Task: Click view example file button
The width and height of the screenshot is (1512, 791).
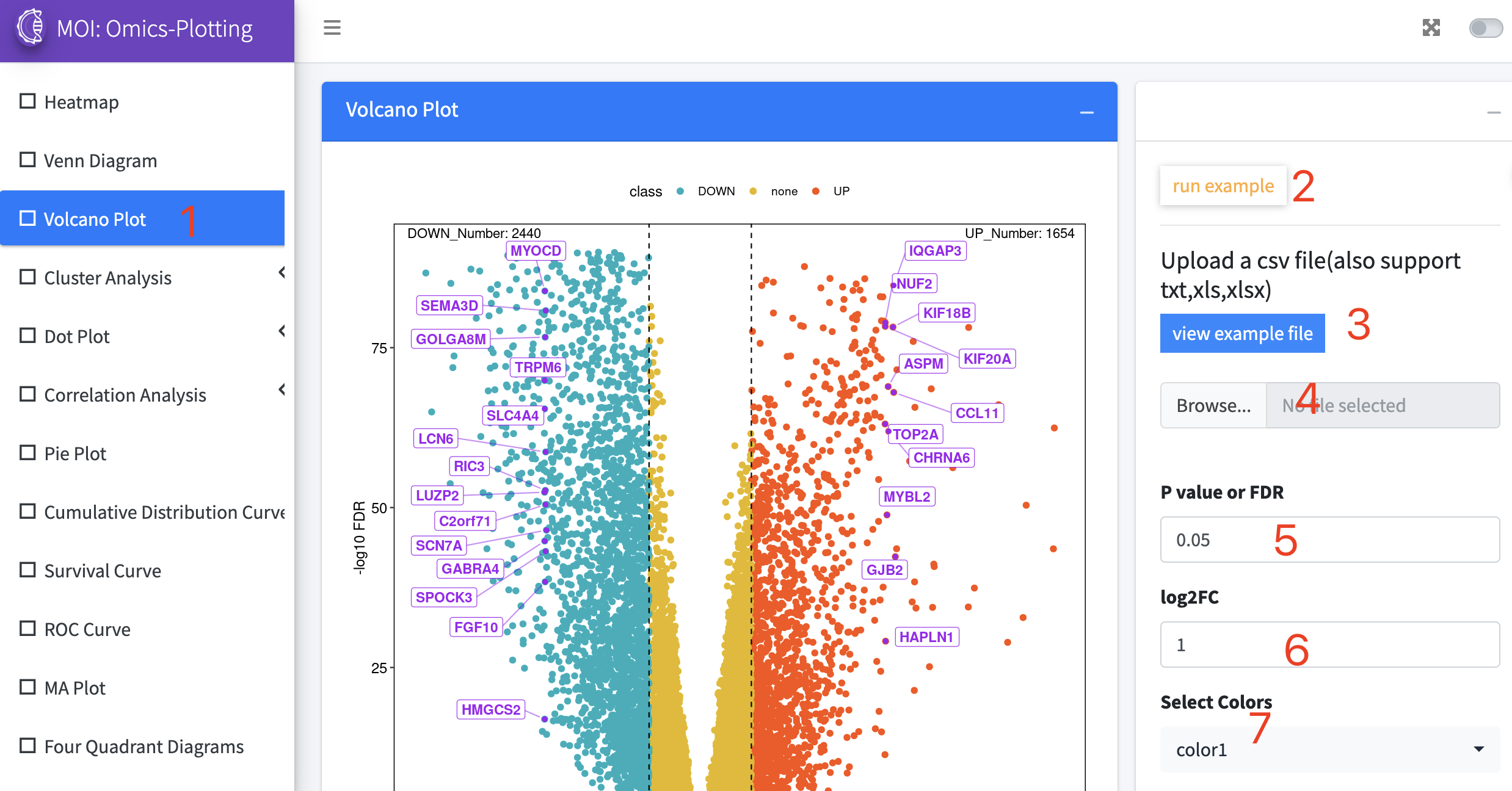Action: (1243, 333)
